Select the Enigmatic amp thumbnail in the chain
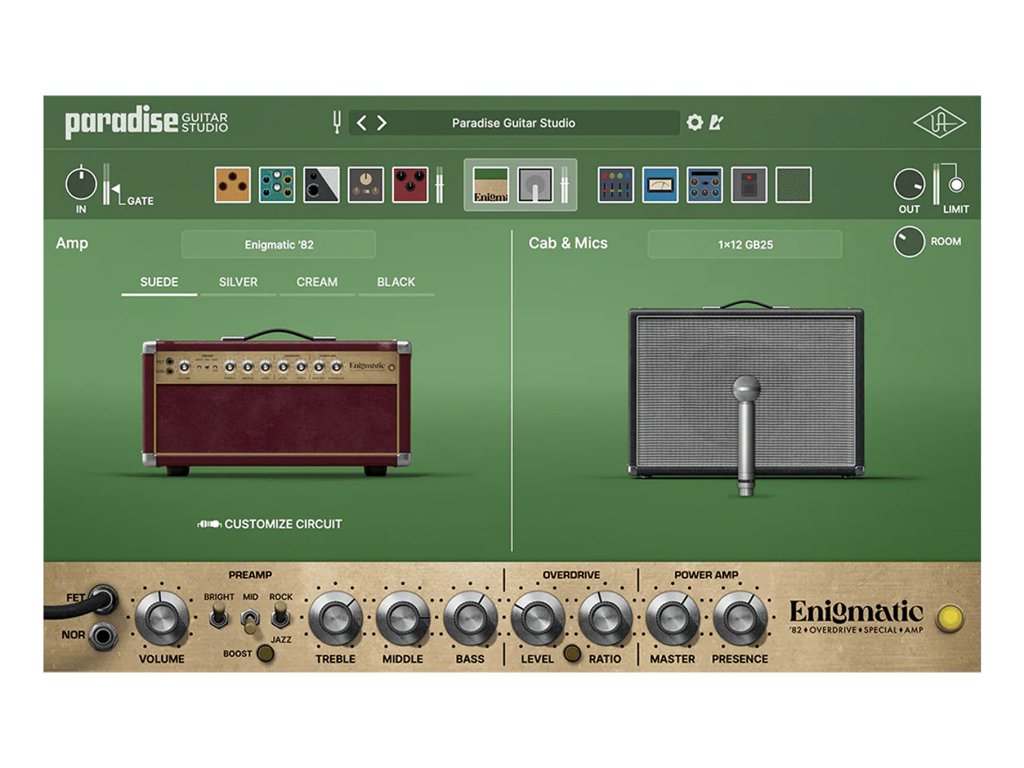Image resolution: width=1024 pixels, height=768 pixels. [x=490, y=185]
